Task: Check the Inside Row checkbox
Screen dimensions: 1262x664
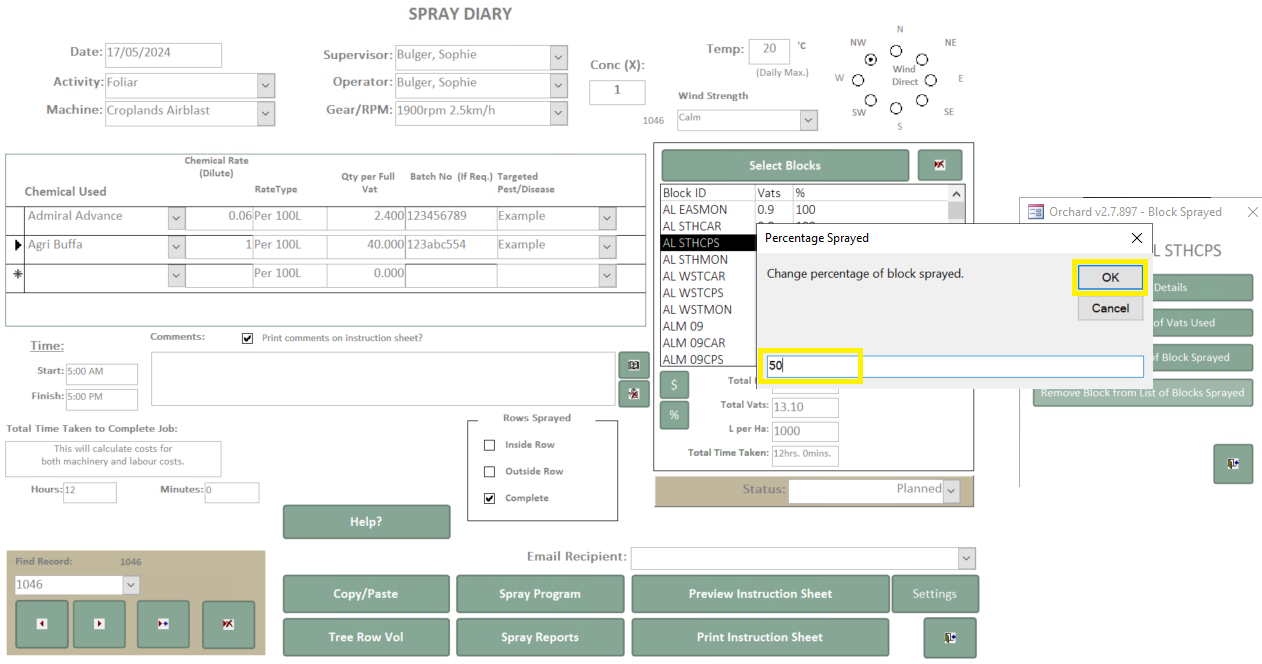Action: (x=489, y=445)
